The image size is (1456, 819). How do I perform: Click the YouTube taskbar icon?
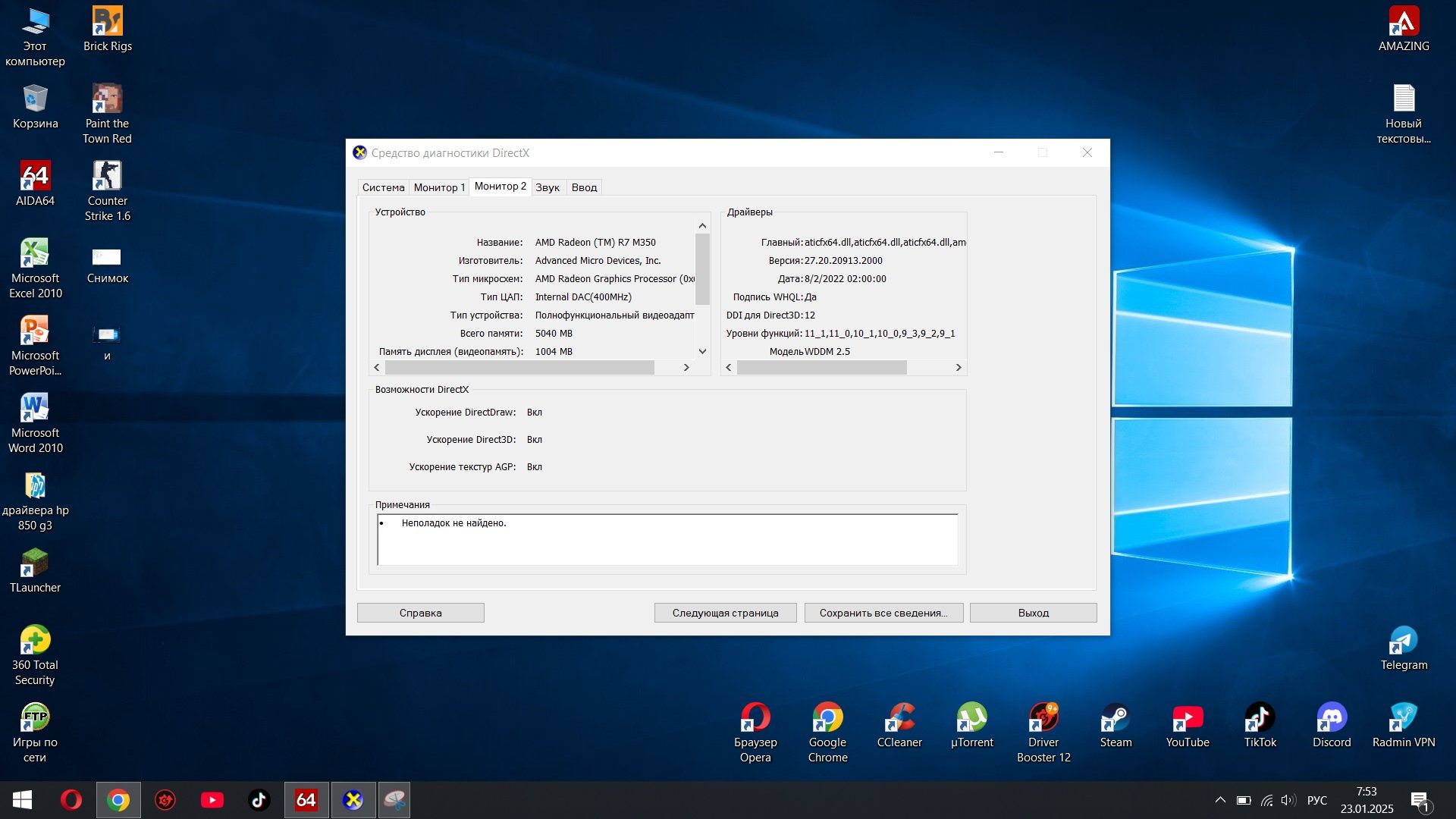pyautogui.click(x=212, y=800)
